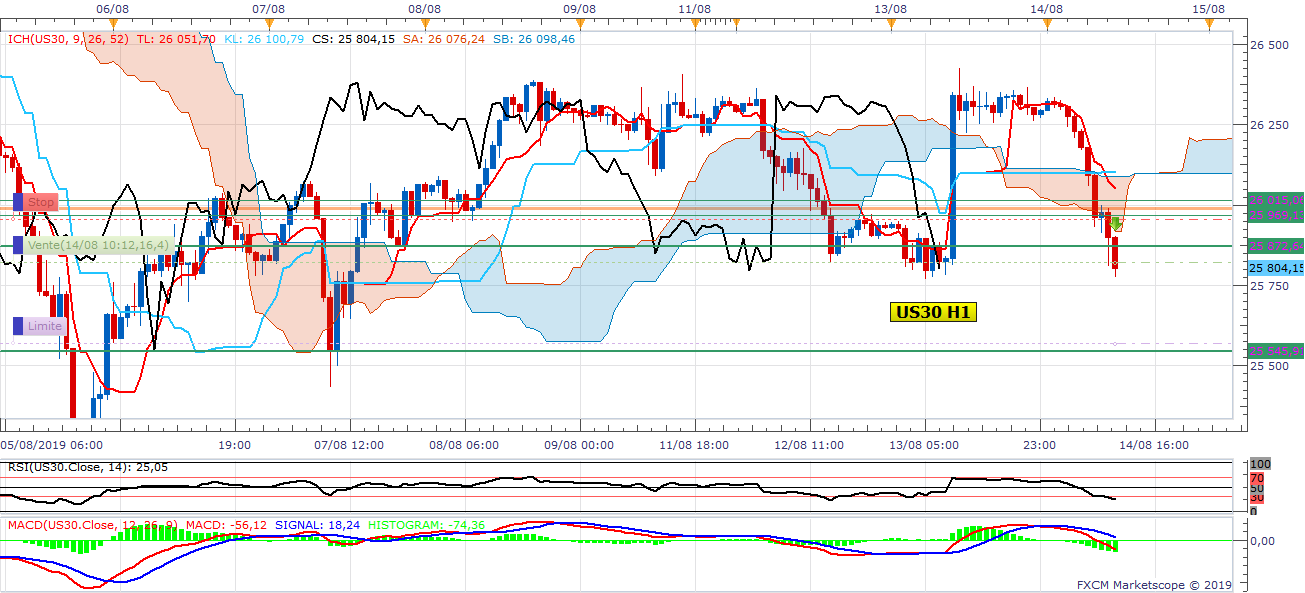Click the 07/08 12:00 time label
This screenshot has width=1305, height=593.
(350, 445)
